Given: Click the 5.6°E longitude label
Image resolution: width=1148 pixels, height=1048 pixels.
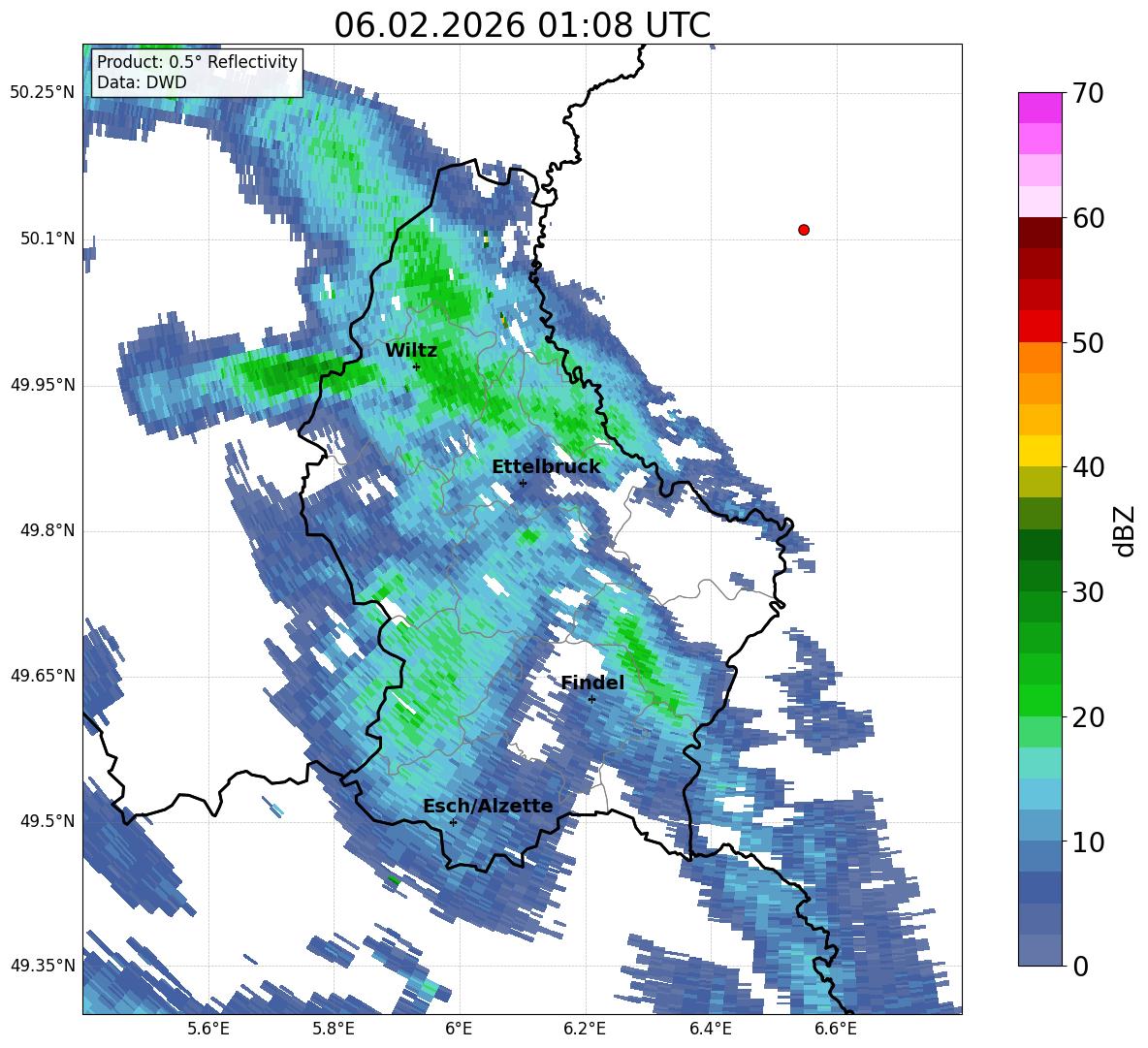Looking at the screenshot, I should pyautogui.click(x=208, y=1029).
